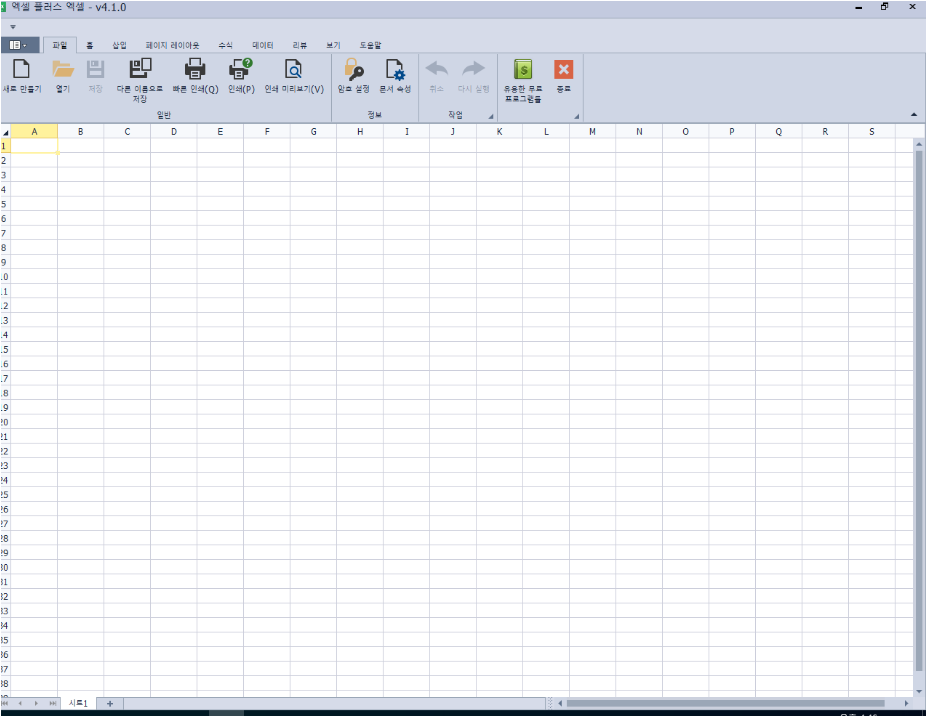926x717 pixels.
Task: Click the red 종료 exit icon
Action: (x=563, y=69)
